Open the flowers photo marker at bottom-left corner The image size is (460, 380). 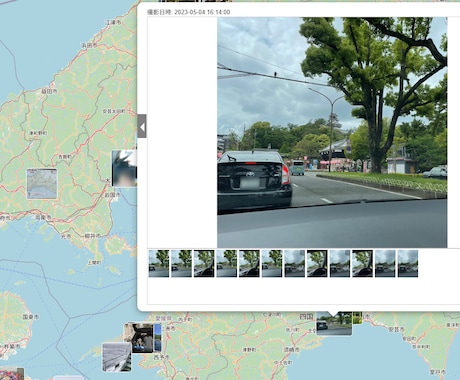point(12,374)
